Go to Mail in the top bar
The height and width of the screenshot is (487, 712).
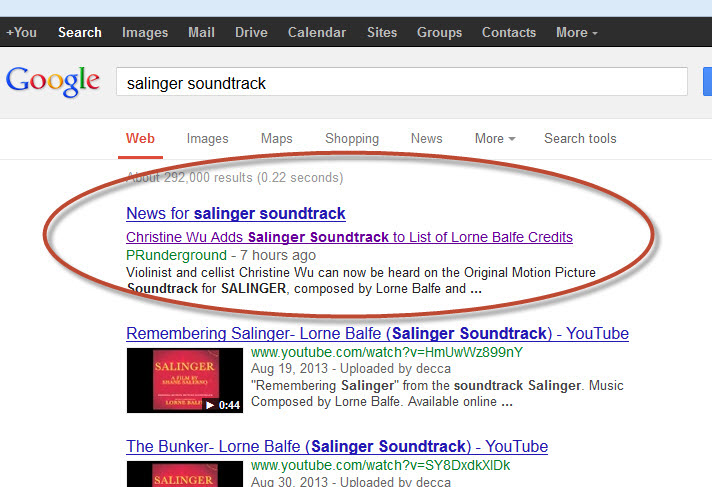click(x=201, y=32)
